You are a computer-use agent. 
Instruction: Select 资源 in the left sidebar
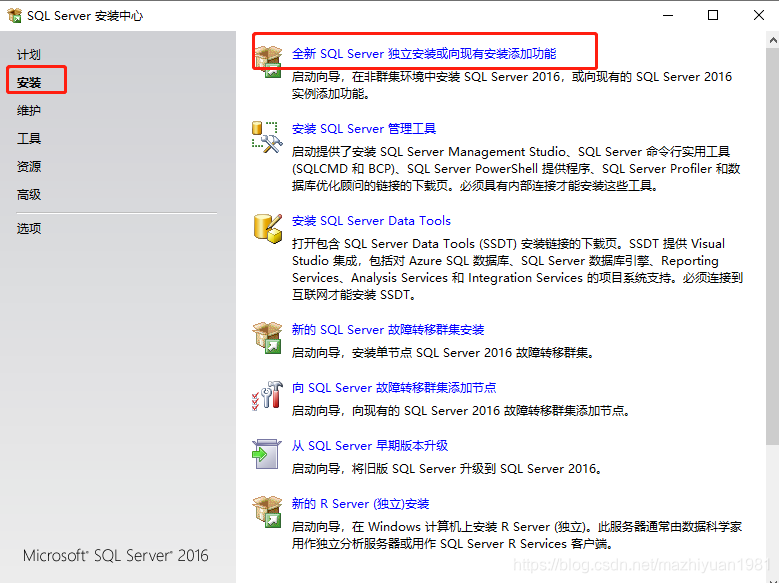point(29,167)
